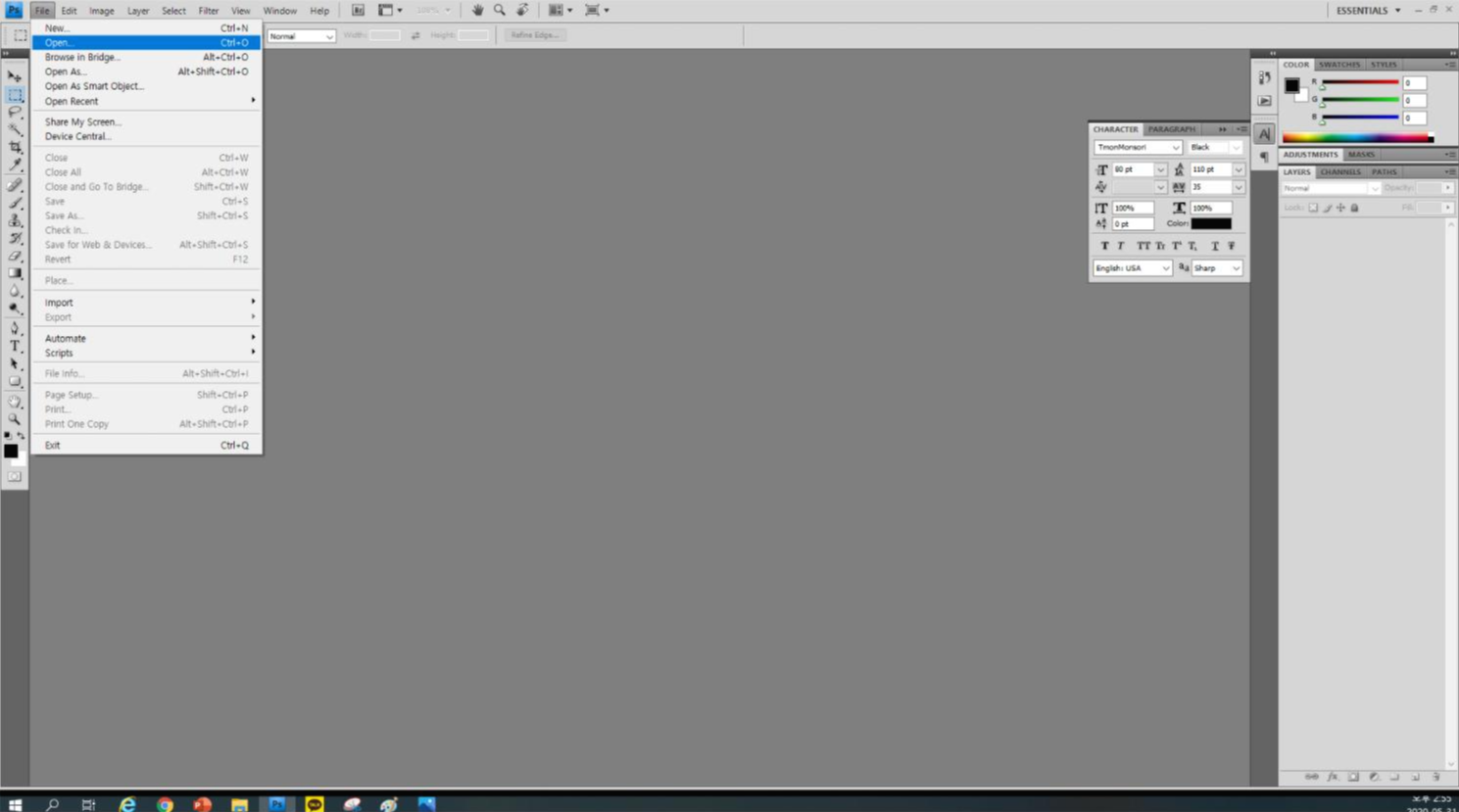Select the Pen tool
Screen dimensions: 1459x812
coord(15,328)
